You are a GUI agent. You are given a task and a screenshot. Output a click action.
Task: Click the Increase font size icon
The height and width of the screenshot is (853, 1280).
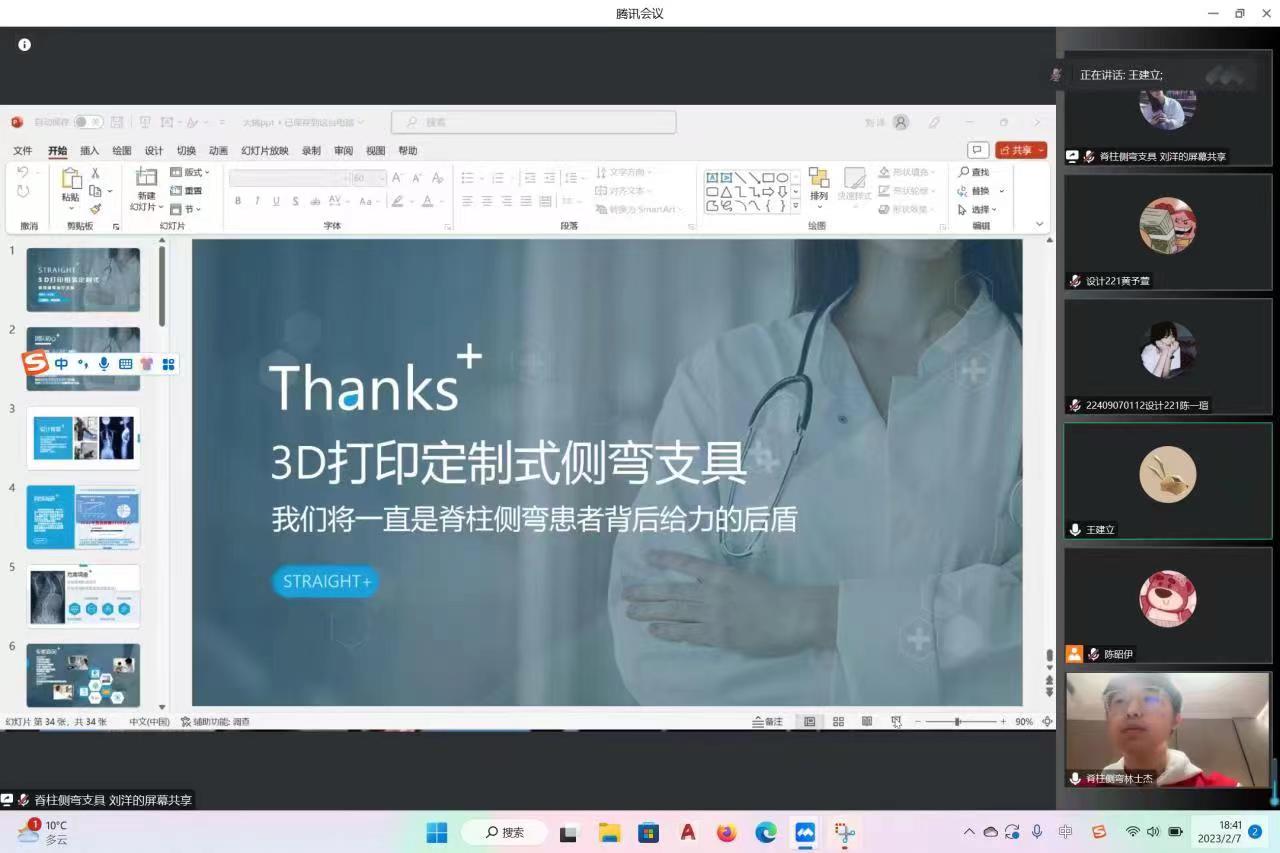[x=397, y=178]
